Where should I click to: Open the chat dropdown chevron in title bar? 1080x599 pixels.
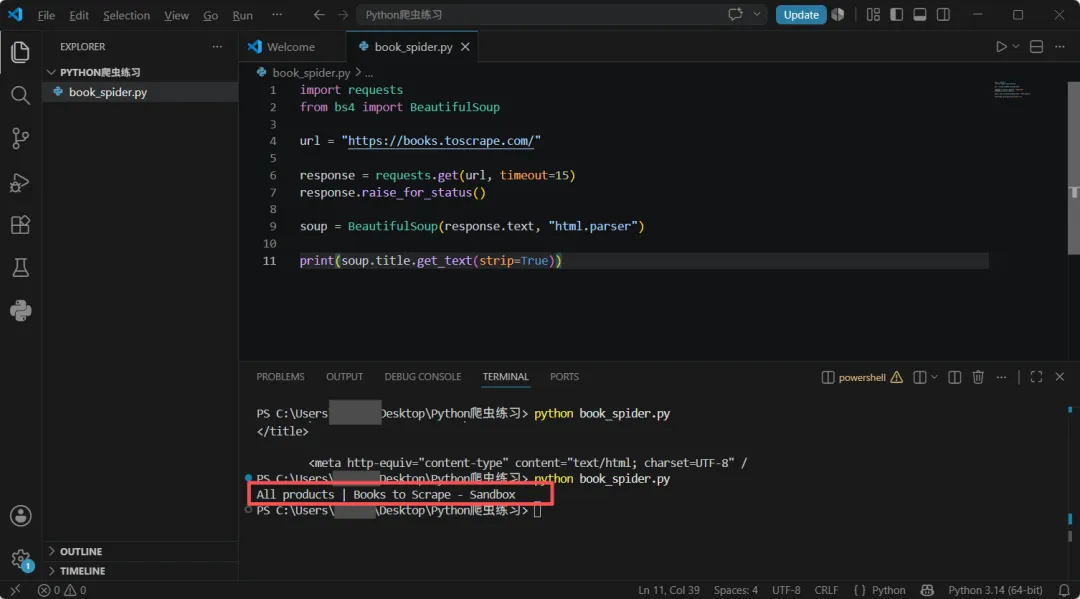(756, 14)
